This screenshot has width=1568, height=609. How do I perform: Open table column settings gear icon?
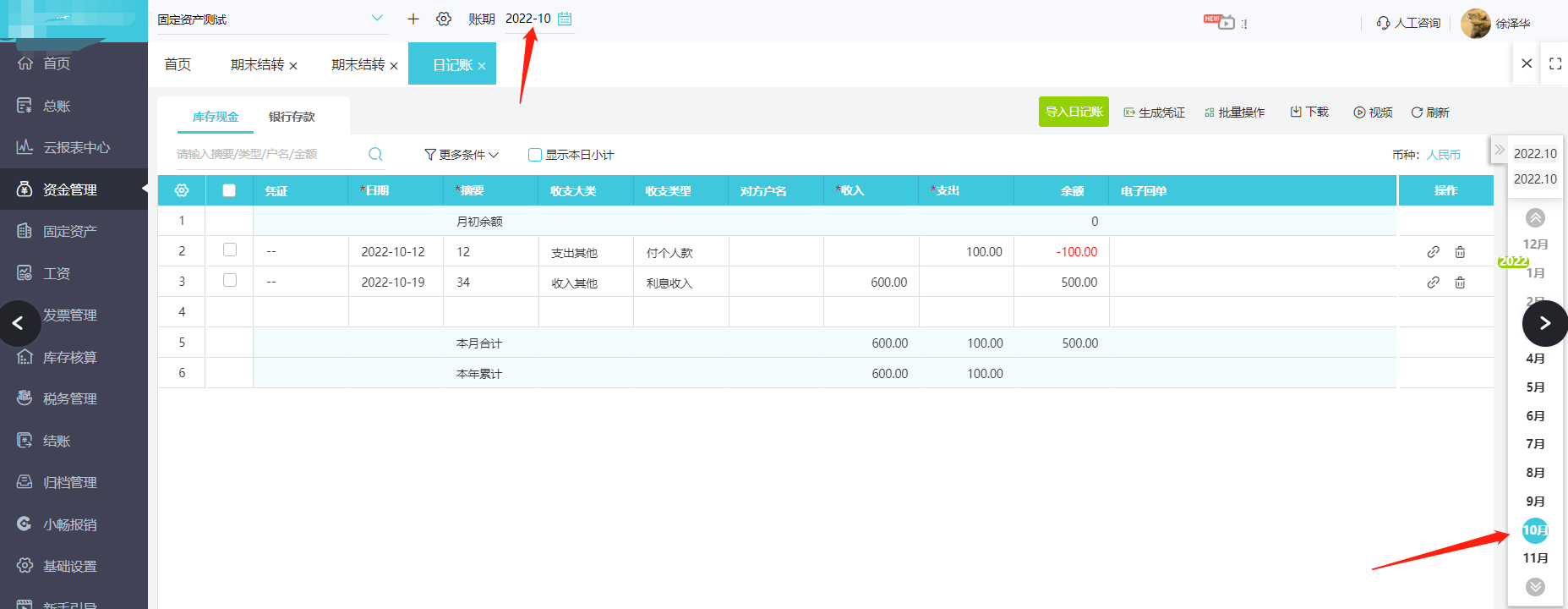(182, 190)
